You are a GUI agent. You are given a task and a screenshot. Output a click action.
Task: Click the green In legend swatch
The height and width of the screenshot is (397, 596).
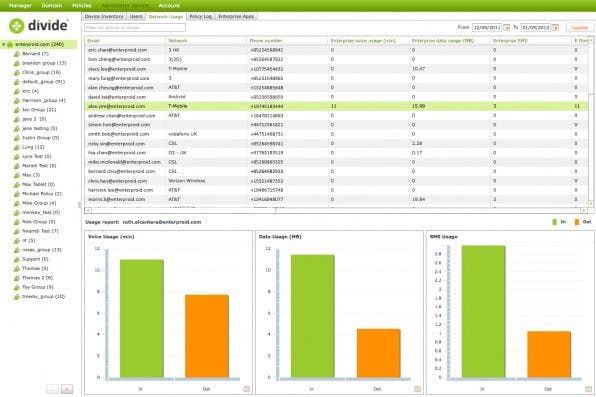(554, 222)
